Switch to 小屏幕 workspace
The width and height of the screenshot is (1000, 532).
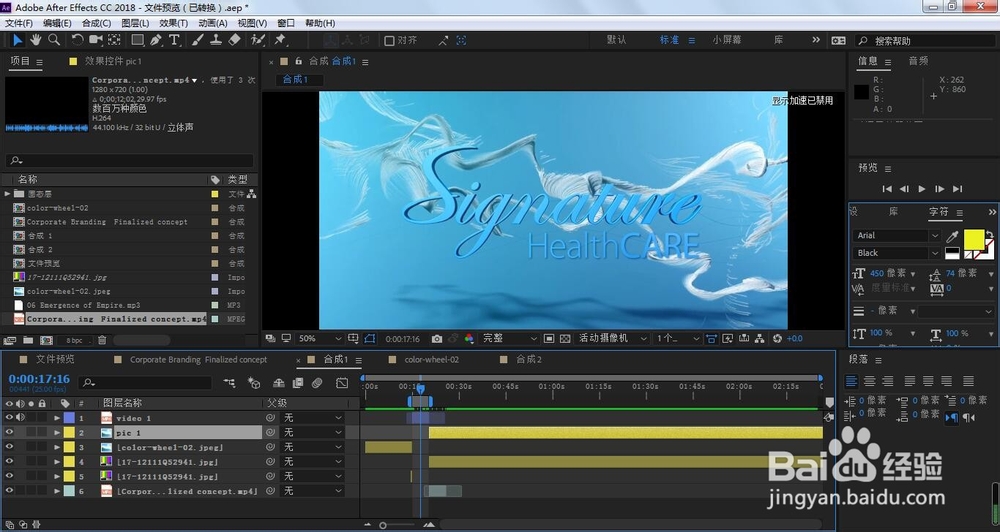(726, 40)
